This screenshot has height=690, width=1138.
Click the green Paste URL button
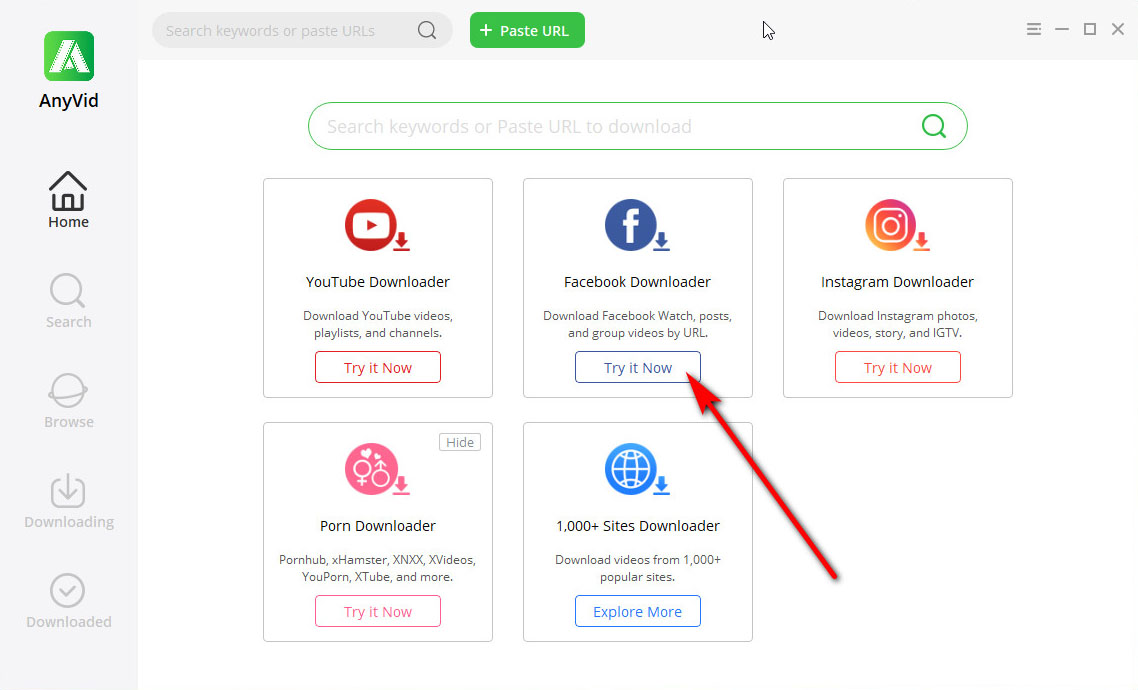[x=527, y=30]
